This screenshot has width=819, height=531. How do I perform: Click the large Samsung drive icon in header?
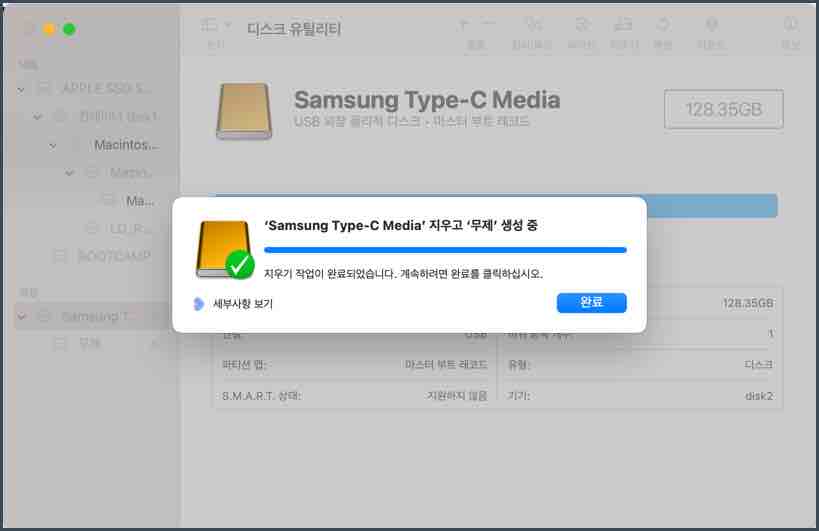coord(244,111)
